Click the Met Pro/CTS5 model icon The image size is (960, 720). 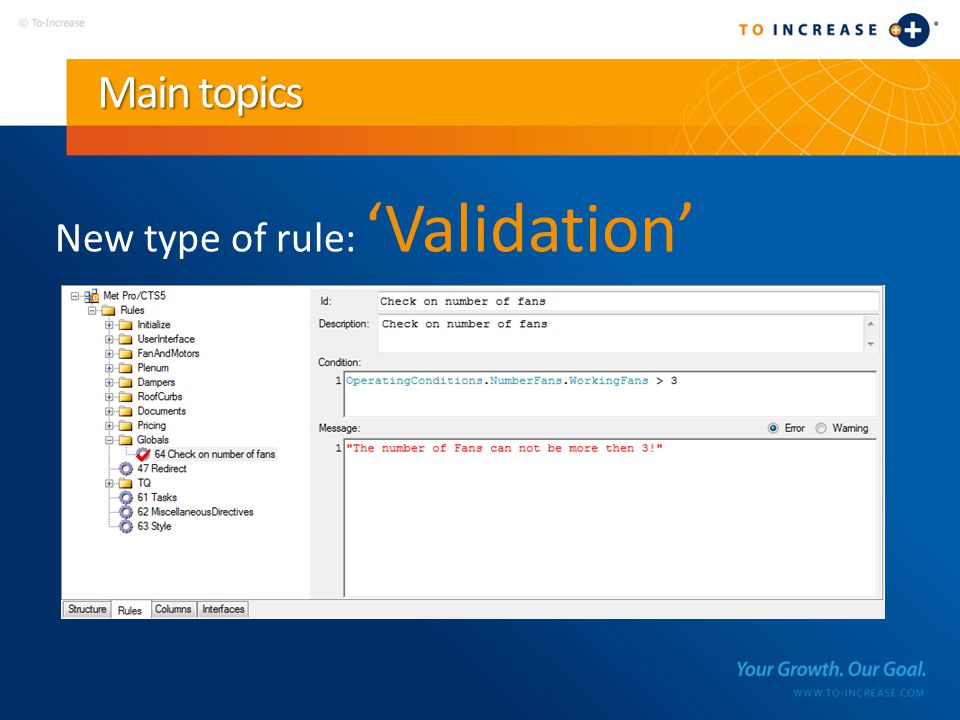tap(91, 296)
